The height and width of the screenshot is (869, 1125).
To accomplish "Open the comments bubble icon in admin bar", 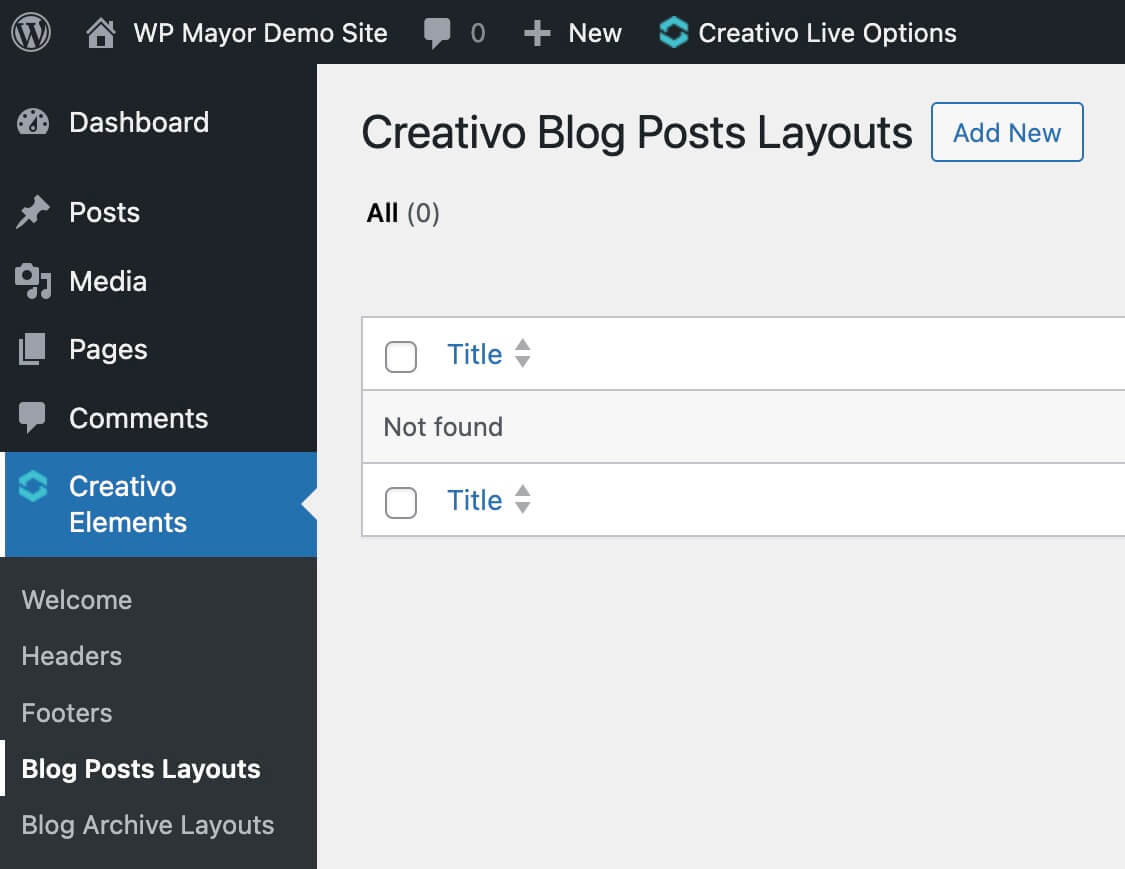I will coord(437,33).
